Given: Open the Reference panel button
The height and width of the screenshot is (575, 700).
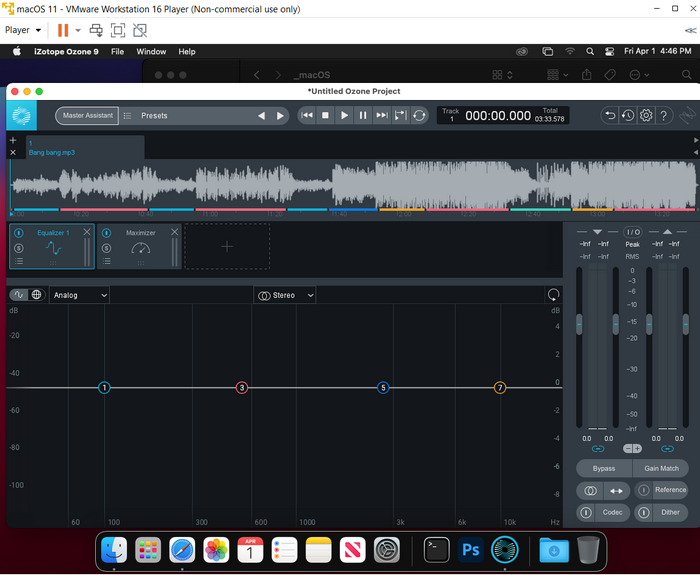Looking at the screenshot, I should [671, 490].
